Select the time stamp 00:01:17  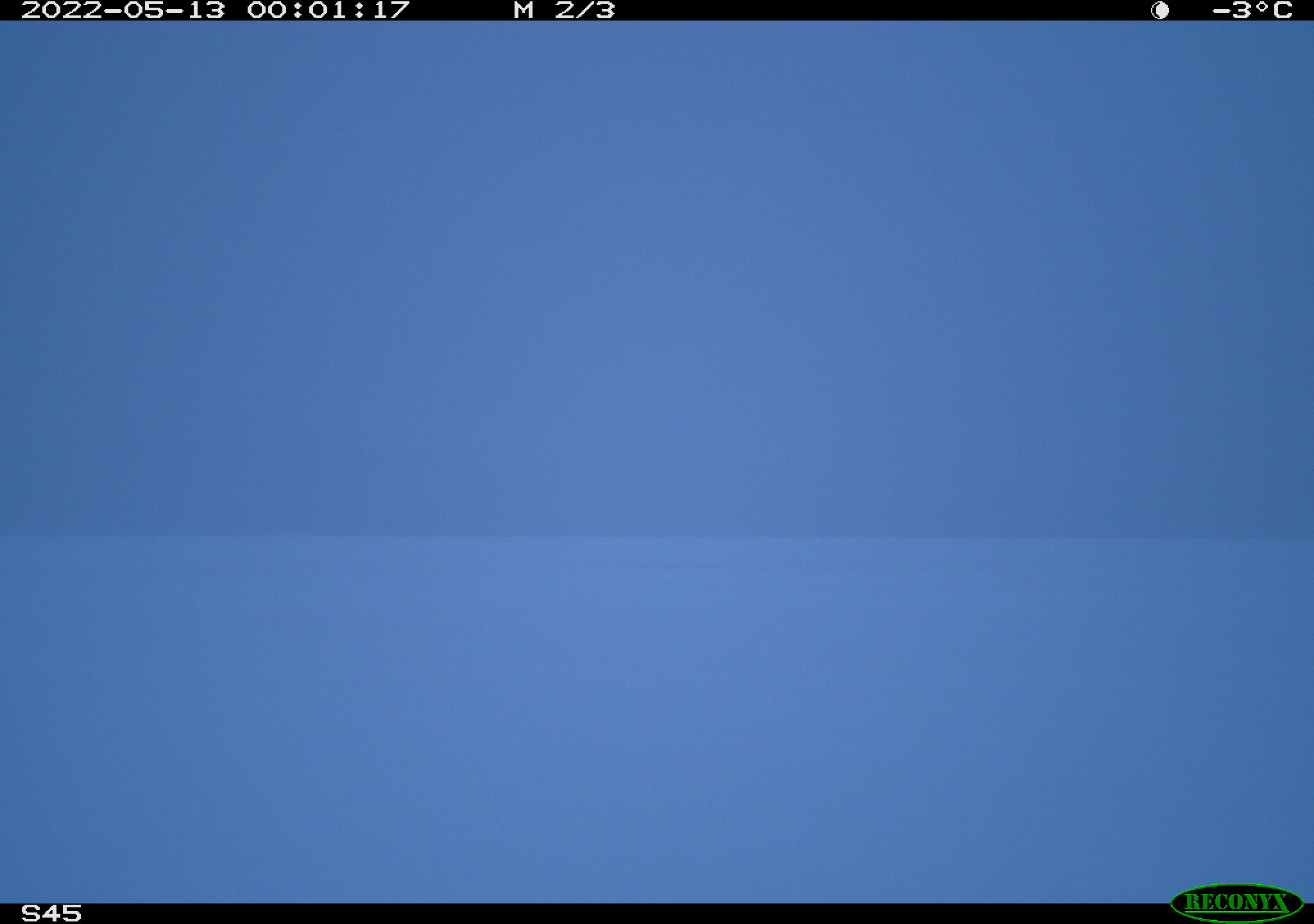click(x=328, y=10)
